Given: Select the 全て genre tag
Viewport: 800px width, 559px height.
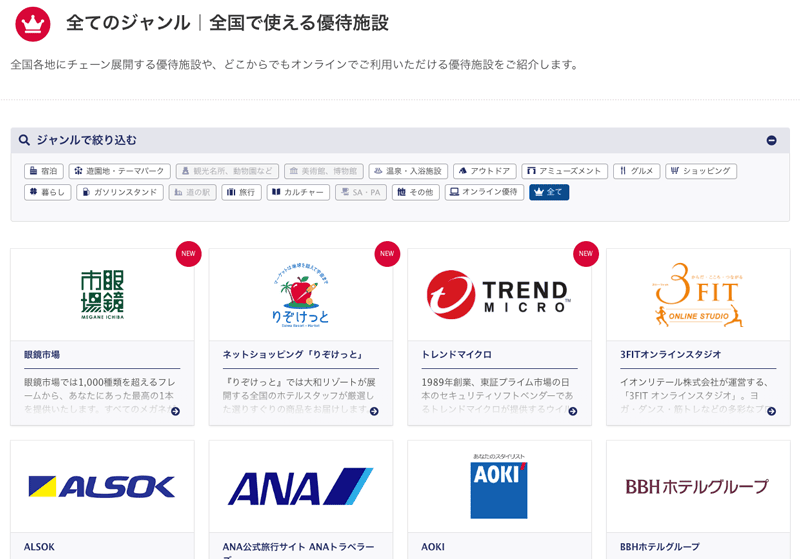Looking at the screenshot, I should [549, 192].
